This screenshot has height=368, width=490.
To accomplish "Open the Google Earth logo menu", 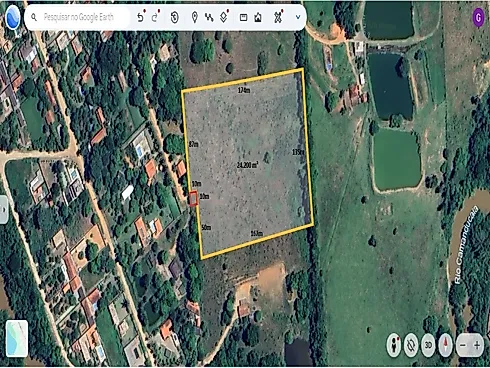I will pyautogui.click(x=13, y=17).
